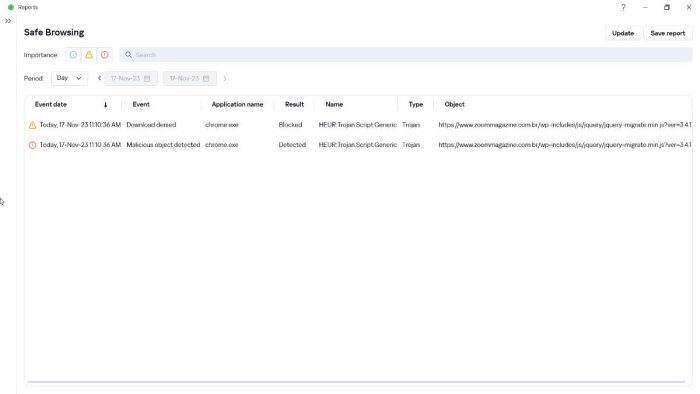Open the Period Day dropdown
700x394 pixels.
(69, 78)
